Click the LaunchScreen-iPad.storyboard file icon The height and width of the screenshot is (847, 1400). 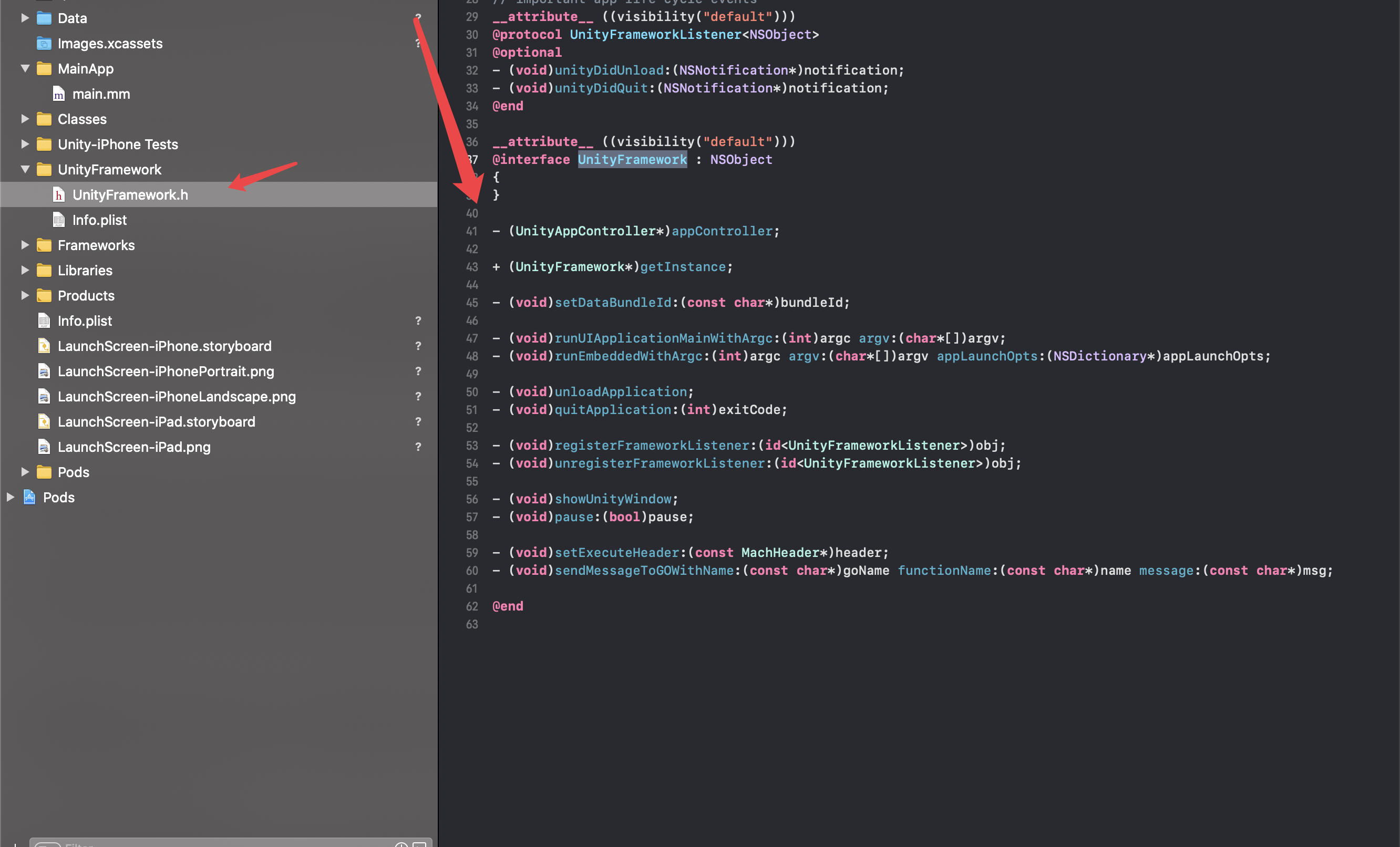point(44,421)
